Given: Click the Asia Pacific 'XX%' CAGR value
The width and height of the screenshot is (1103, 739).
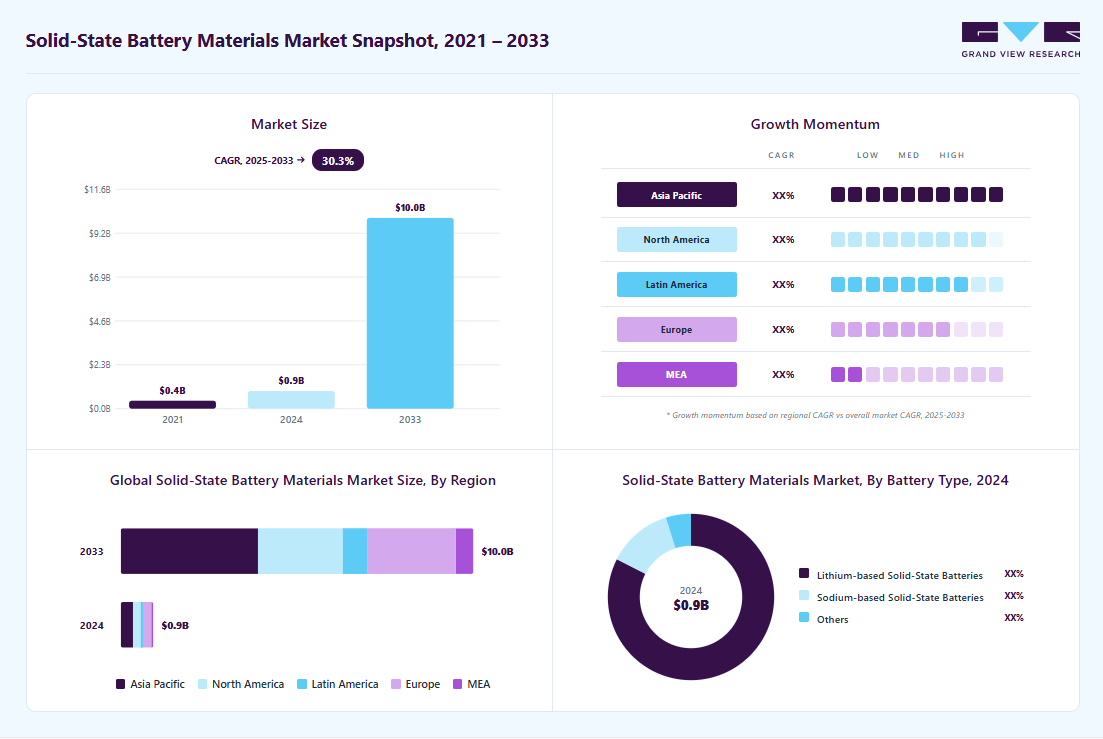Looking at the screenshot, I should click(783, 195).
